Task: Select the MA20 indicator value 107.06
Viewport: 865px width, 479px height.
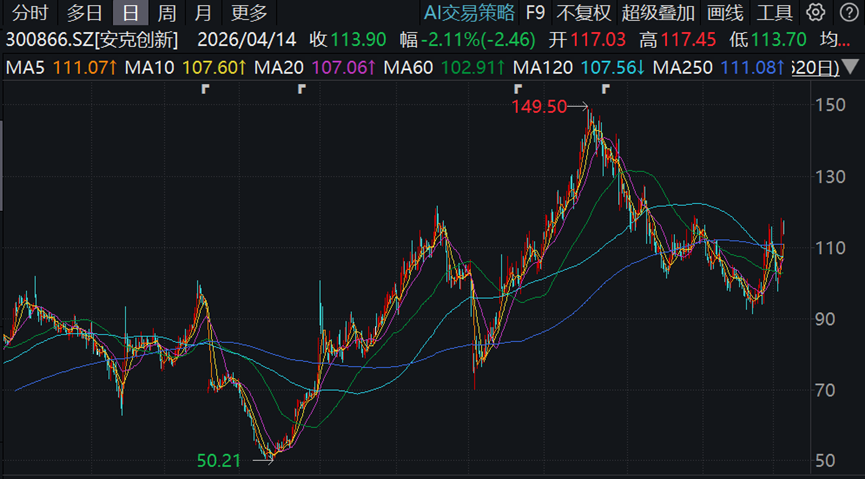Action: point(344,68)
